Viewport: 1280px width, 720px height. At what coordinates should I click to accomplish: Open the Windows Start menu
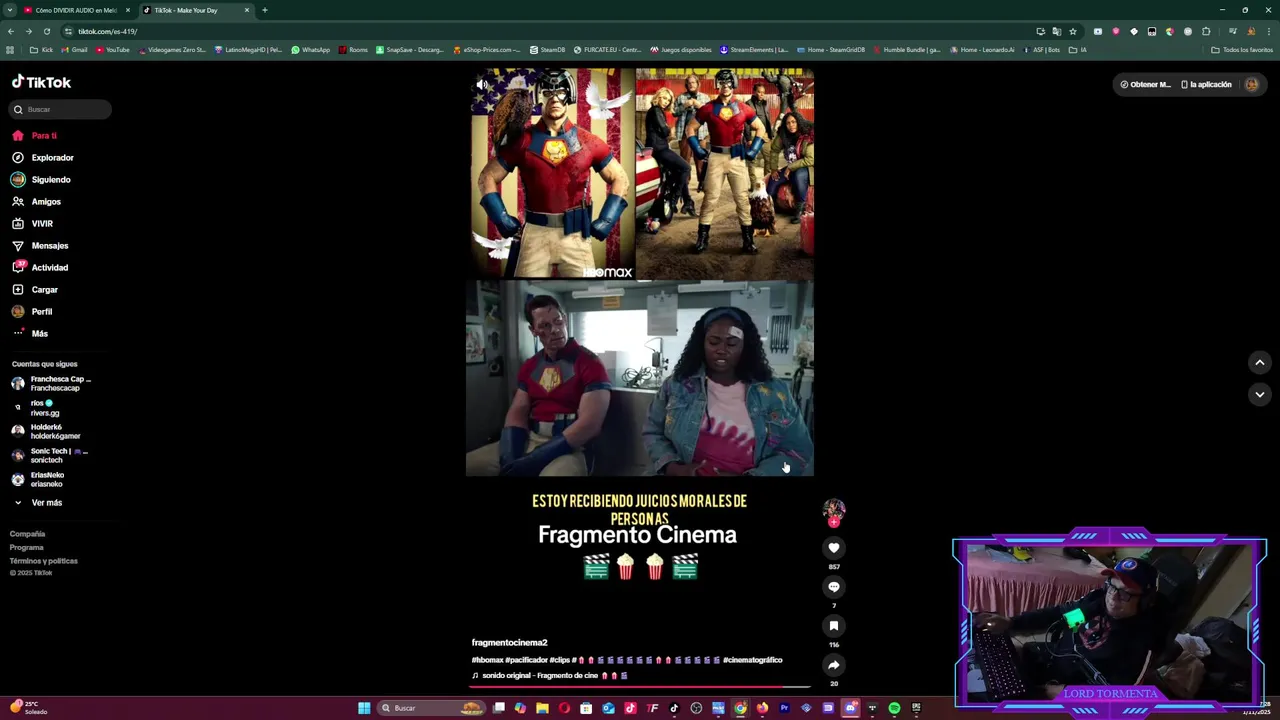(364, 708)
